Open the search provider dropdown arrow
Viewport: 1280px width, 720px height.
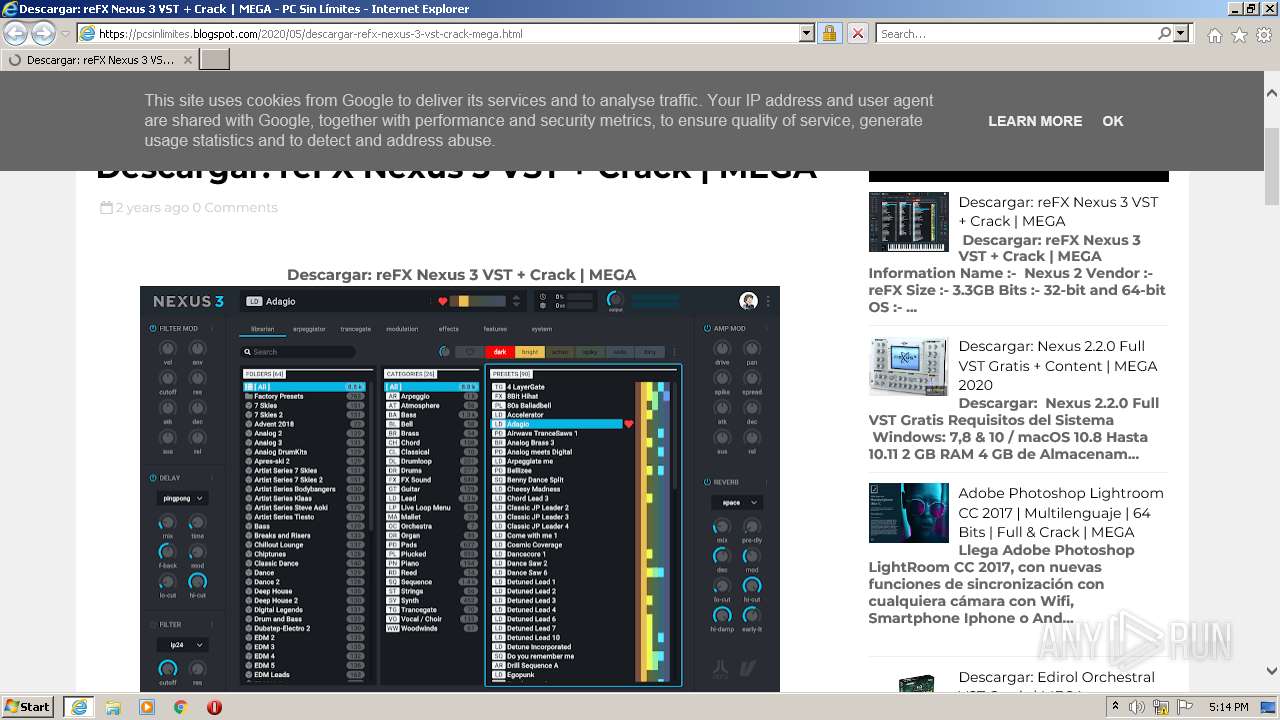(x=1181, y=34)
